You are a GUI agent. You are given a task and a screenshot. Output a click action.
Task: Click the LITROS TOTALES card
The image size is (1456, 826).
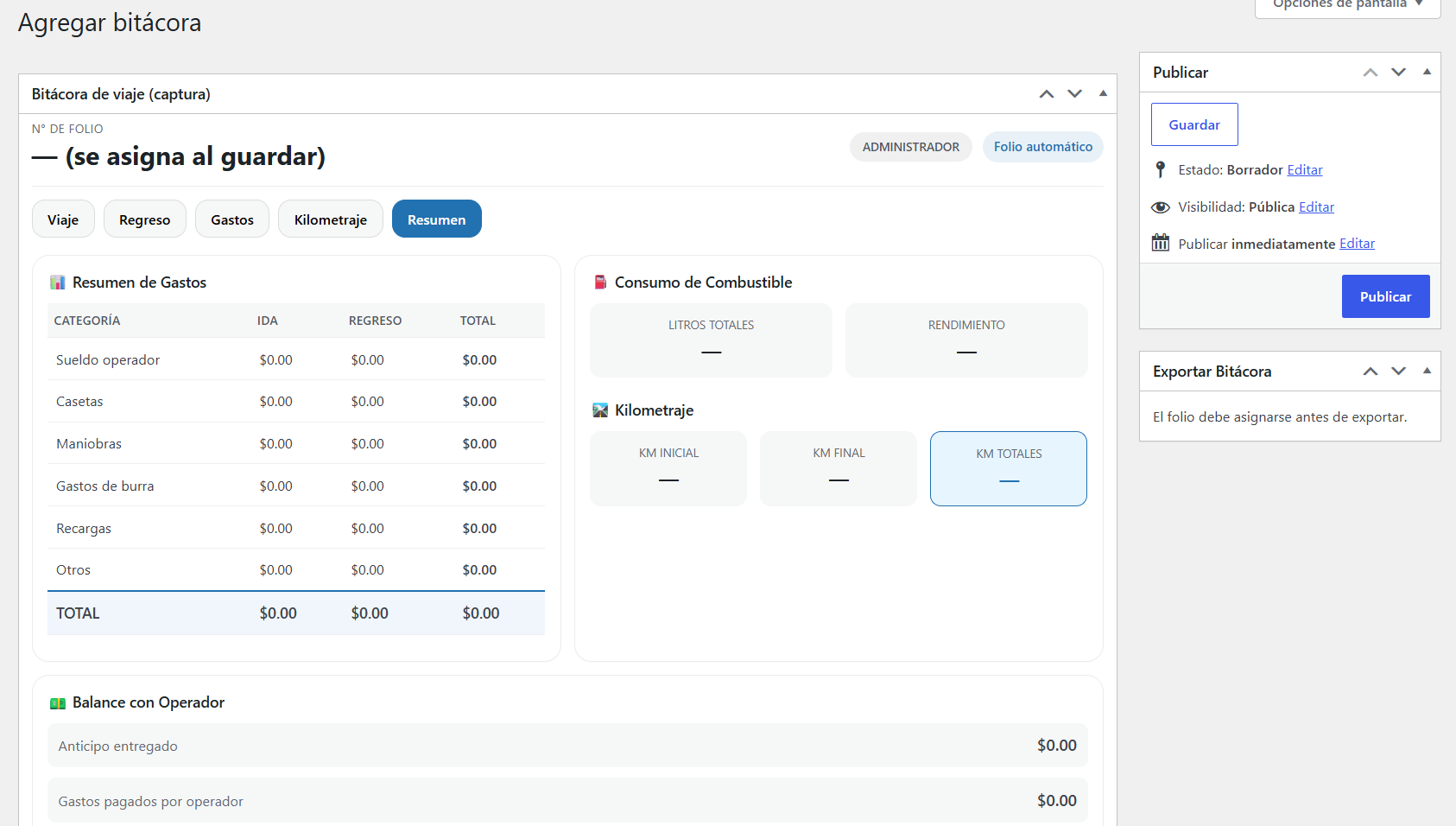click(711, 340)
